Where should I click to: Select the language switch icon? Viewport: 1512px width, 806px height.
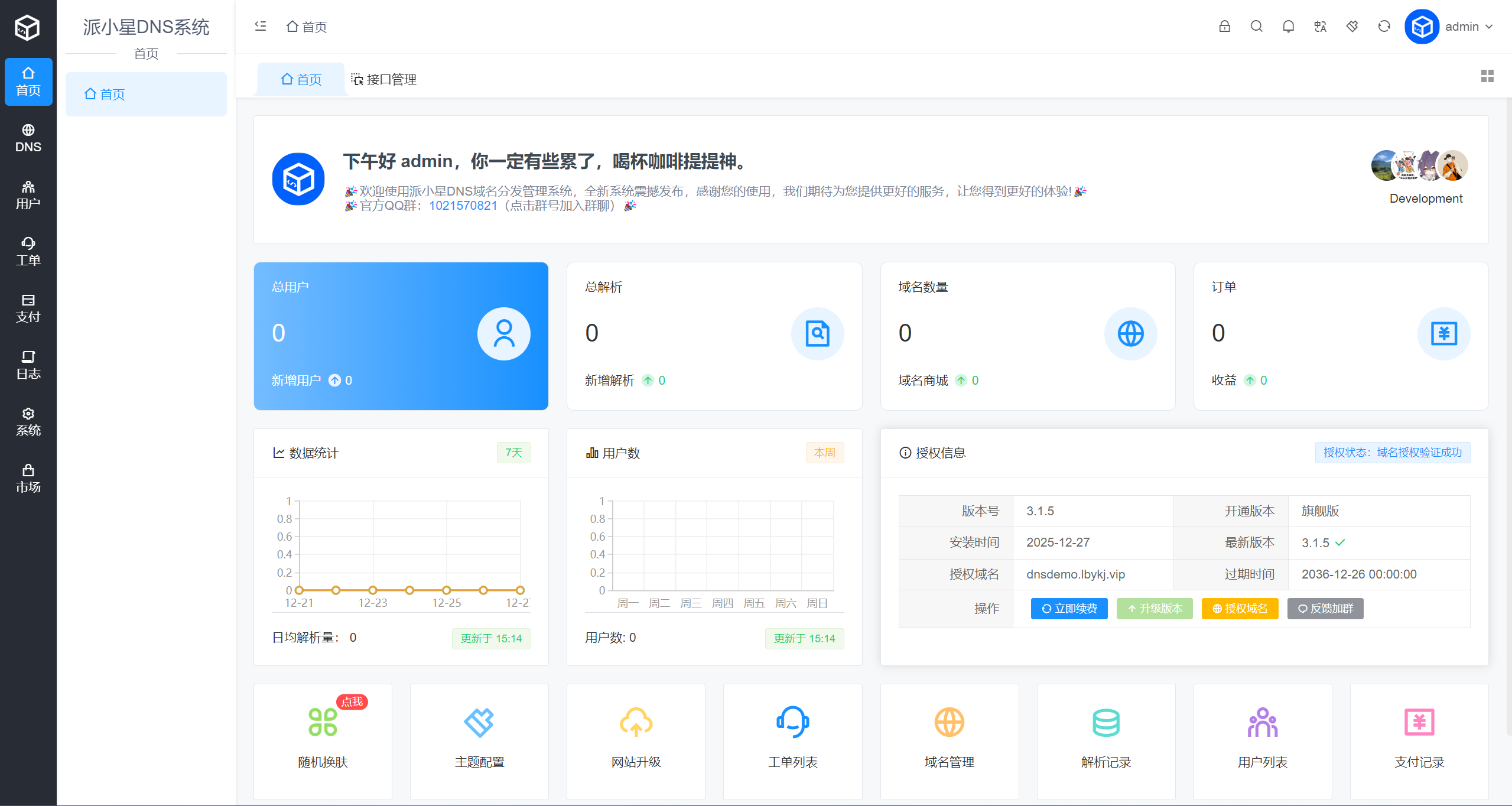(1320, 27)
